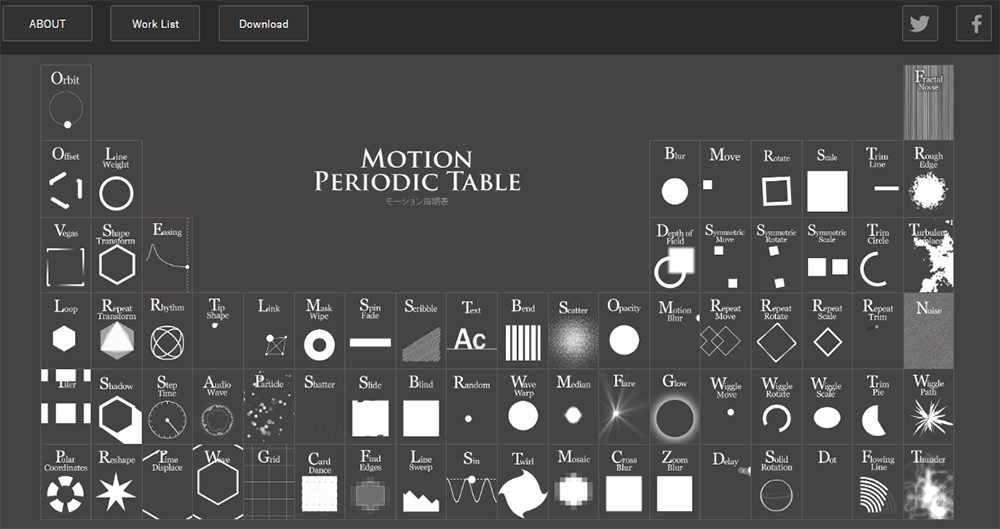
Task: Open the Work List menu item
Action: click(155, 24)
